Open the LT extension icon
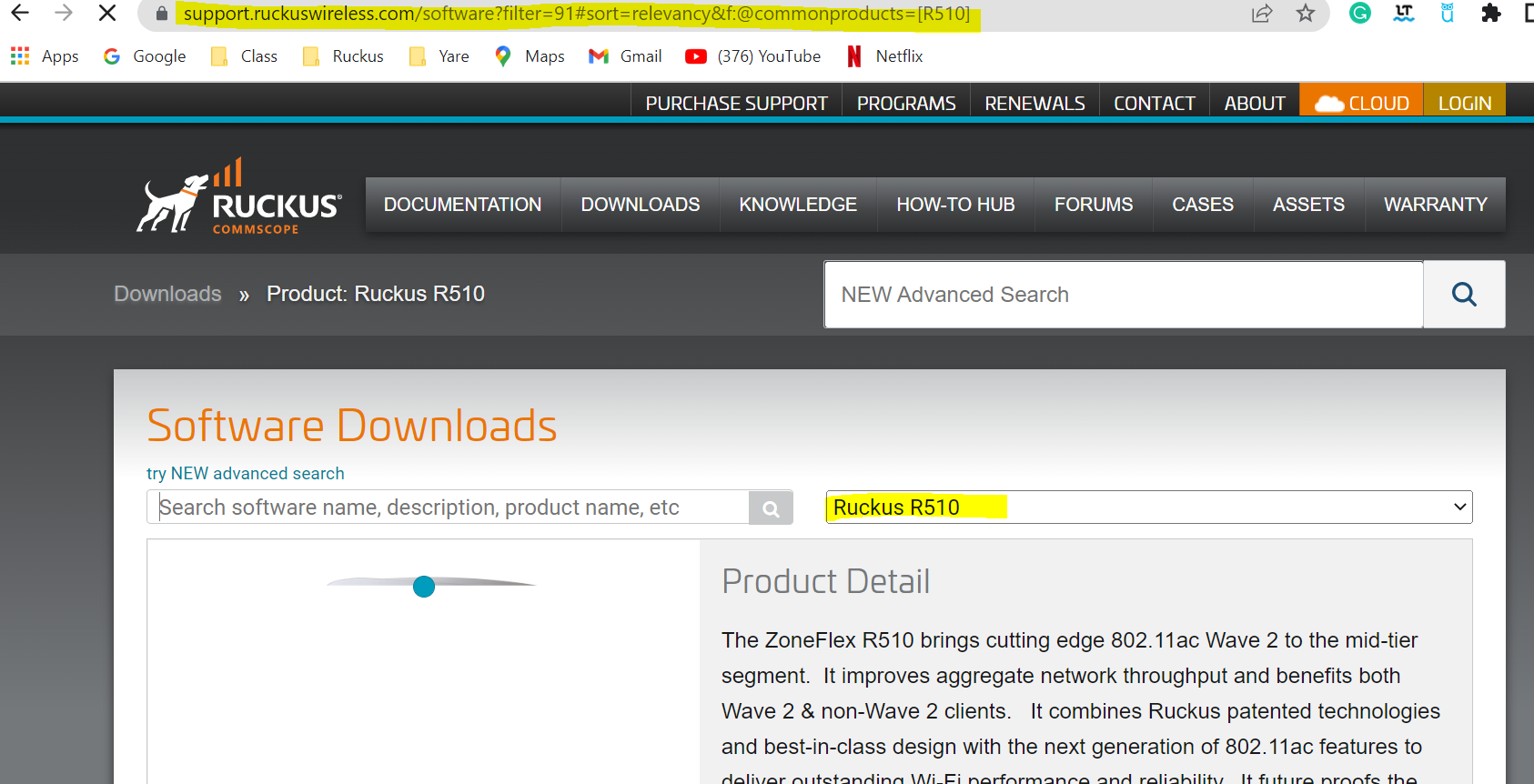 (x=1404, y=13)
